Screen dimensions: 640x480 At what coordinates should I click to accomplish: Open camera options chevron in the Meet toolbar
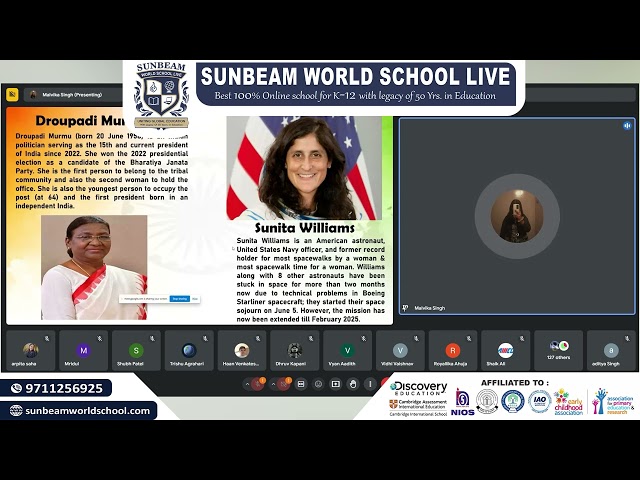point(273,384)
